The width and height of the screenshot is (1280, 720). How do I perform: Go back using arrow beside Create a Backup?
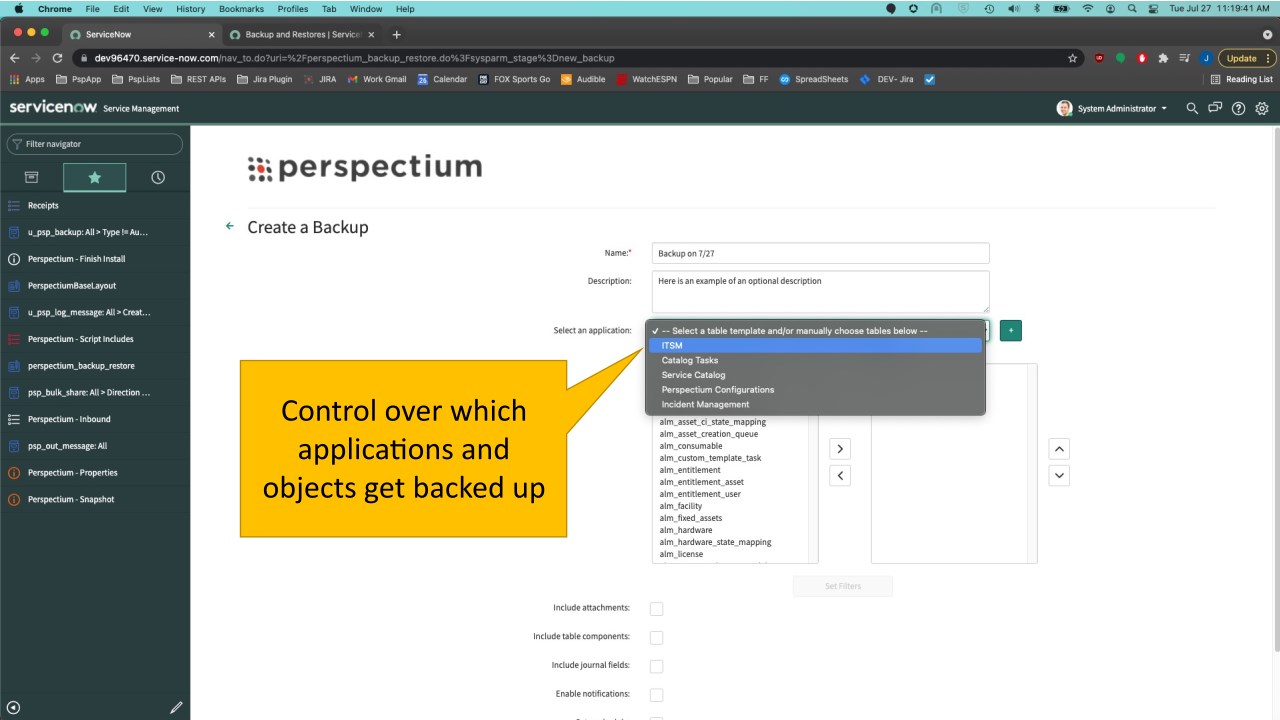(x=230, y=227)
